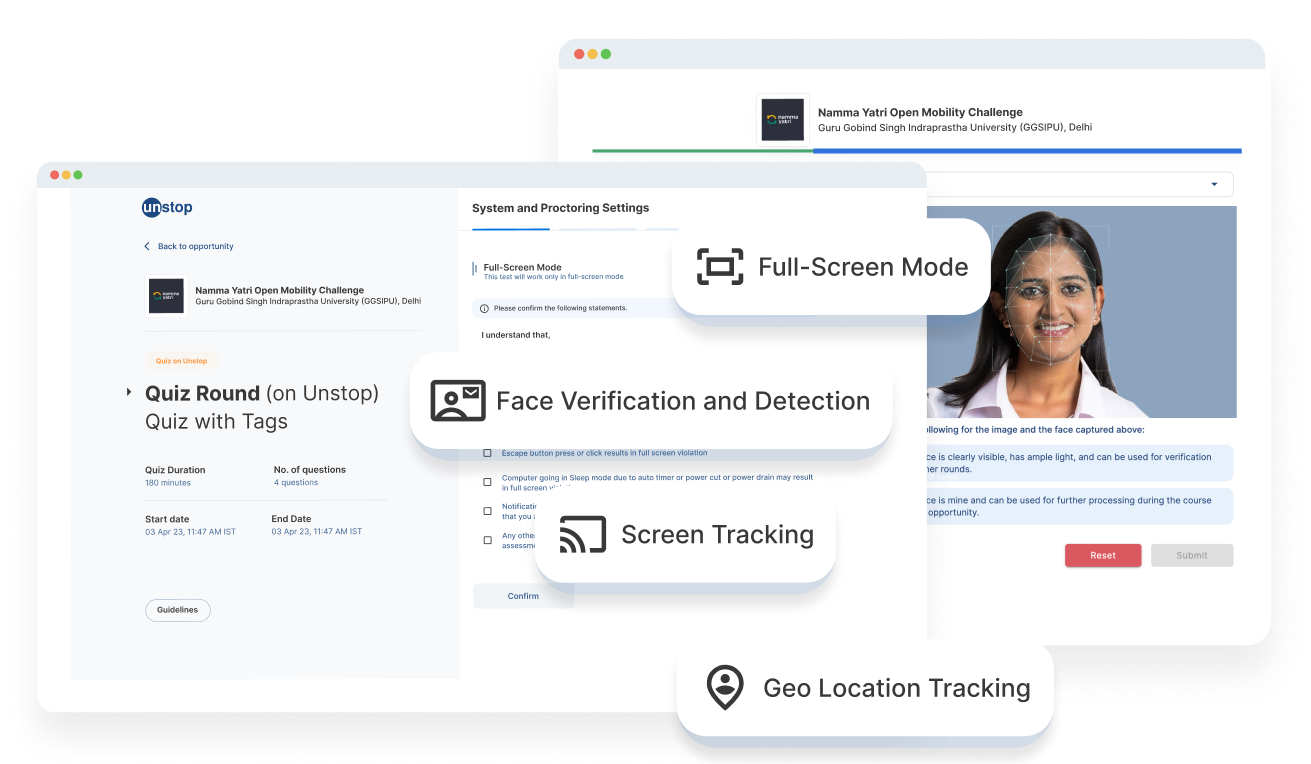Click the Full-Screen Mode frame icon
This screenshot has width=1311, height=764.
pos(720,267)
